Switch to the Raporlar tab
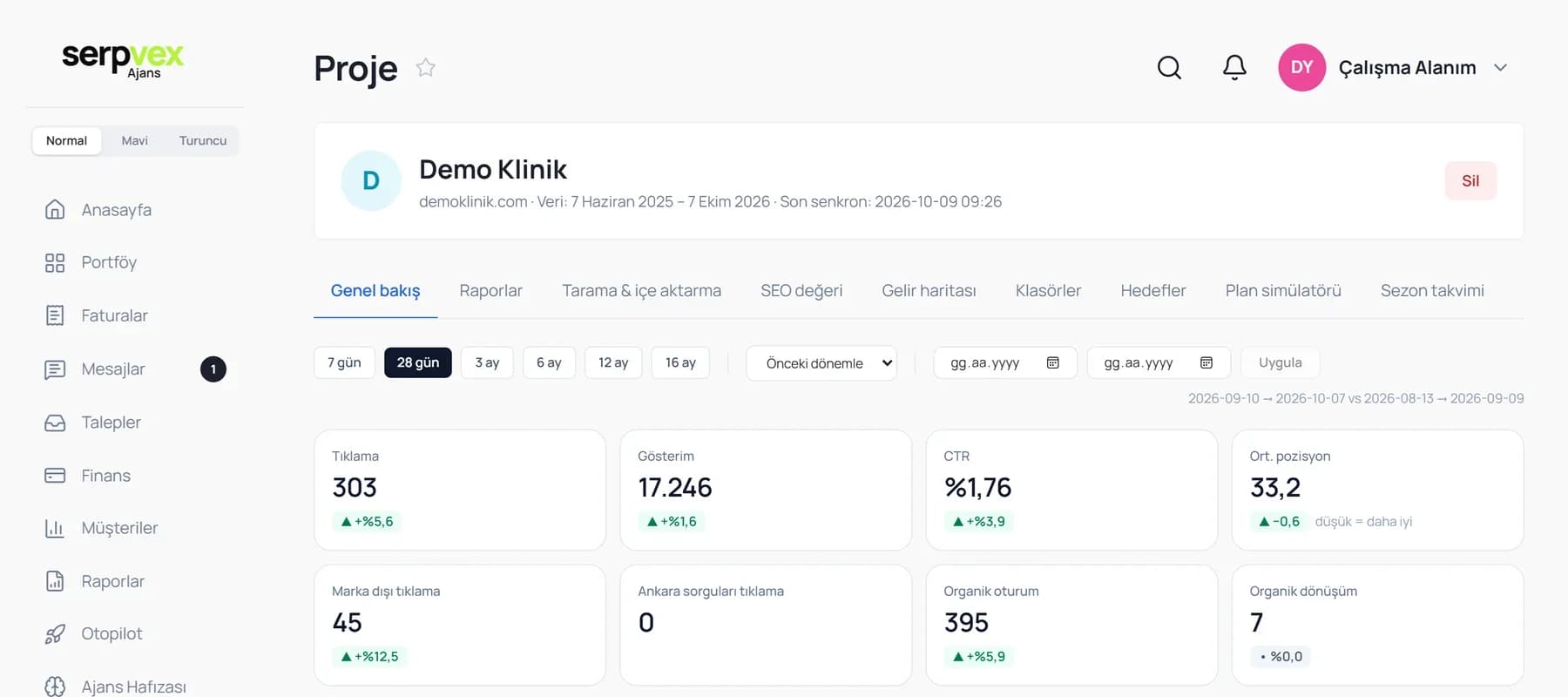This screenshot has height=697, width=1568. click(x=491, y=291)
